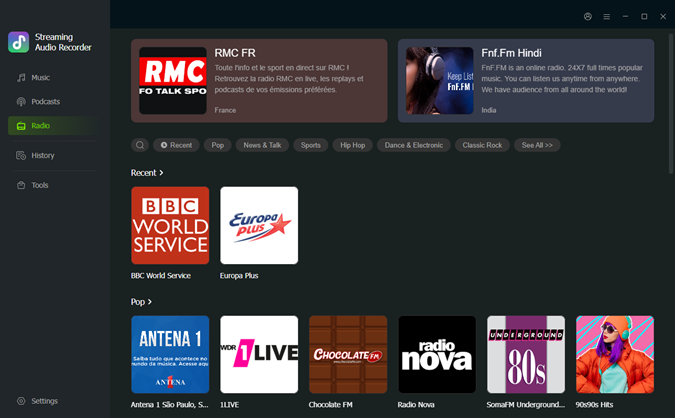This screenshot has height=418, width=675.
Task: Click the Radio Nova label text
Action: pos(416,405)
